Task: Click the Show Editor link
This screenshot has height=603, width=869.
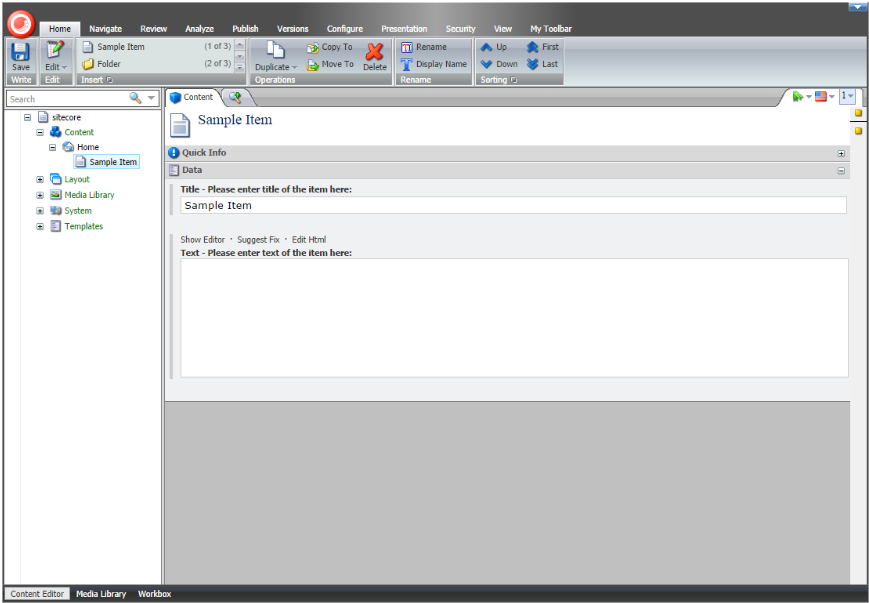Action: [x=202, y=240]
